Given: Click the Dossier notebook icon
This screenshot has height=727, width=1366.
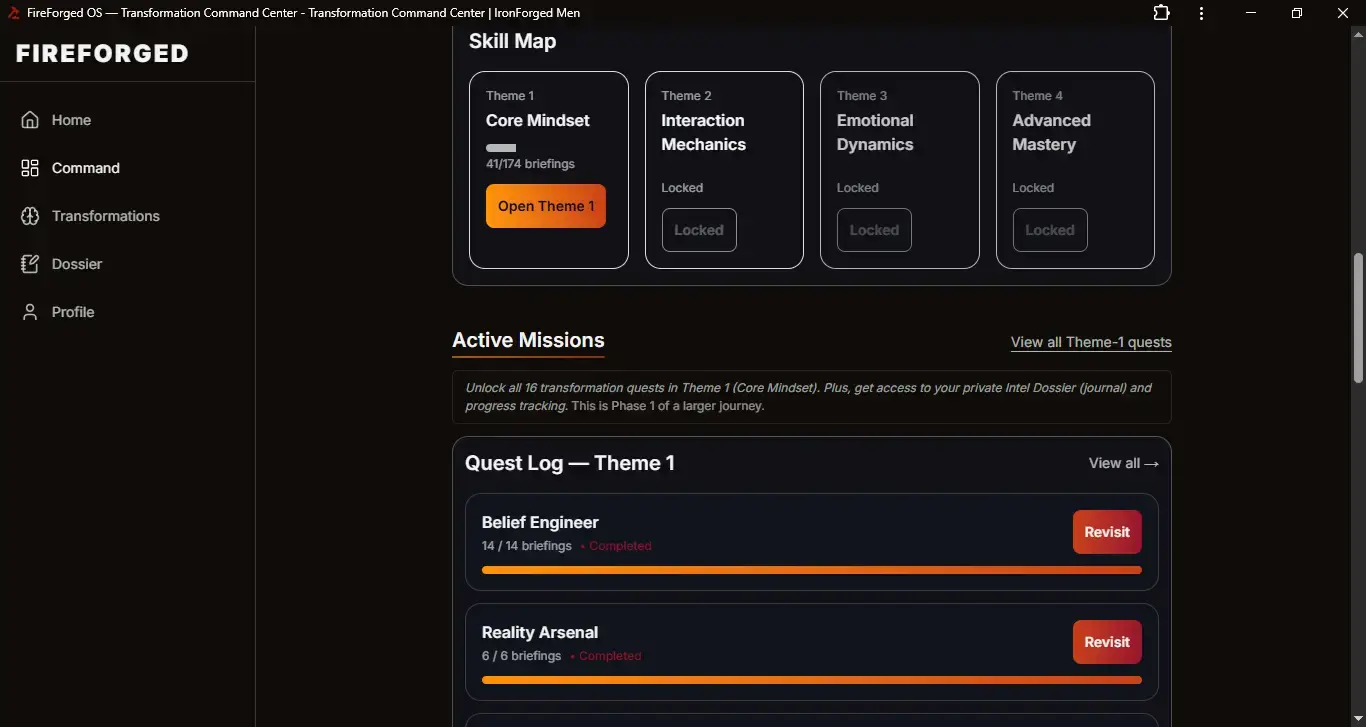Looking at the screenshot, I should (30, 264).
